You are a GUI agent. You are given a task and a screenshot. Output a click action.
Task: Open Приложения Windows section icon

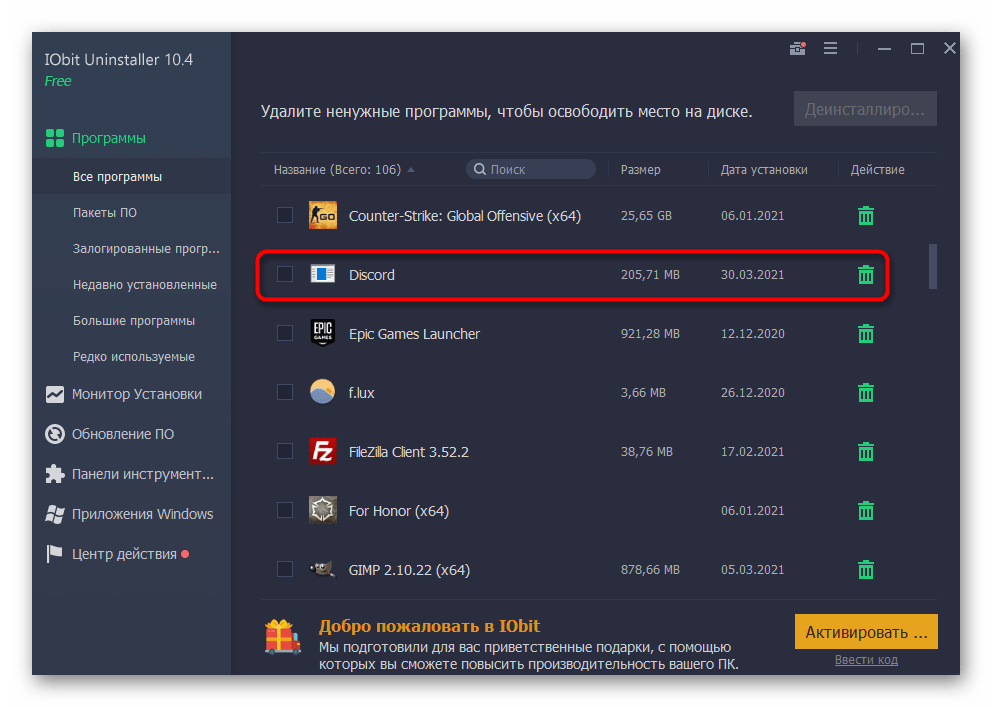coord(56,514)
